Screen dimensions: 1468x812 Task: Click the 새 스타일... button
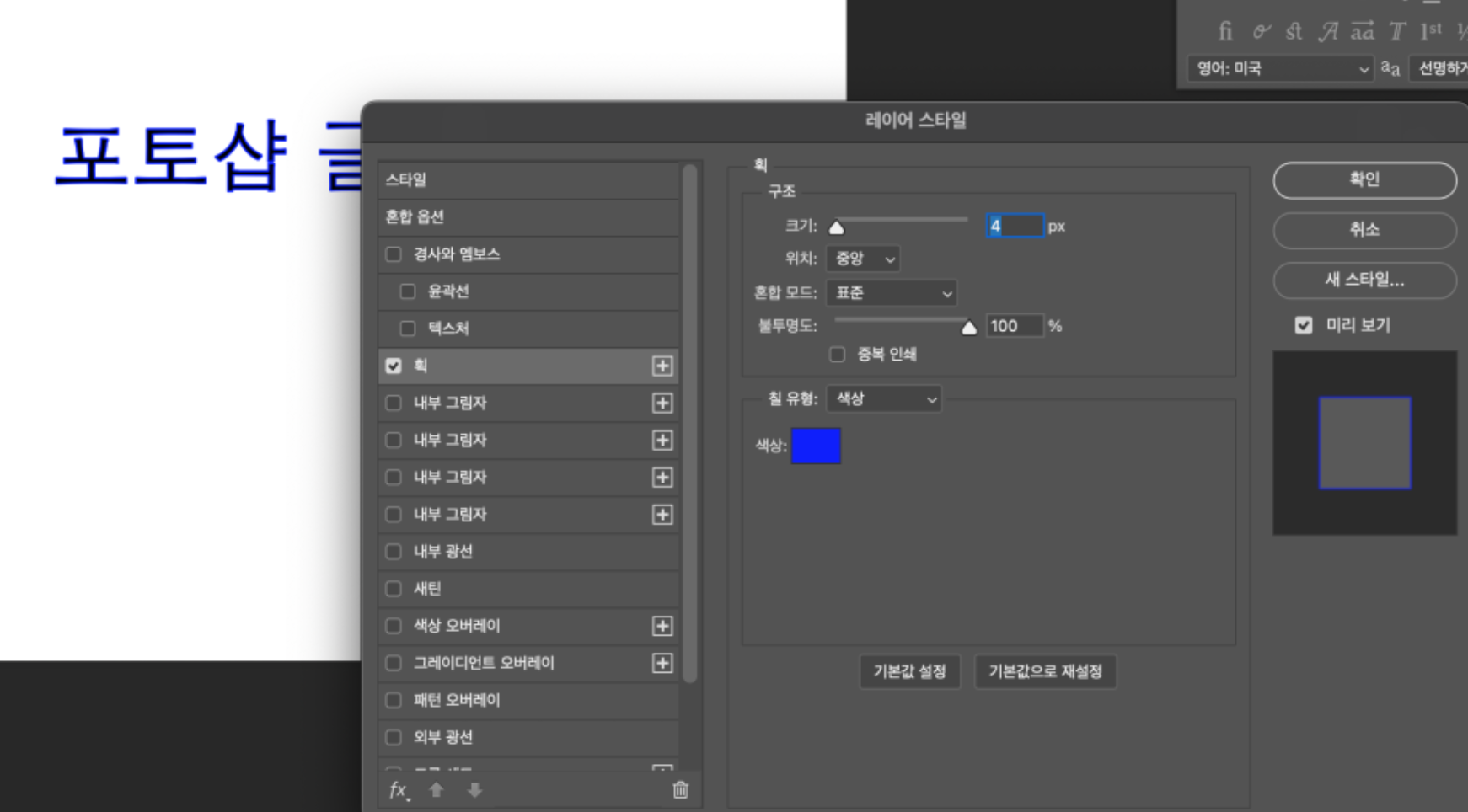pyautogui.click(x=1364, y=280)
